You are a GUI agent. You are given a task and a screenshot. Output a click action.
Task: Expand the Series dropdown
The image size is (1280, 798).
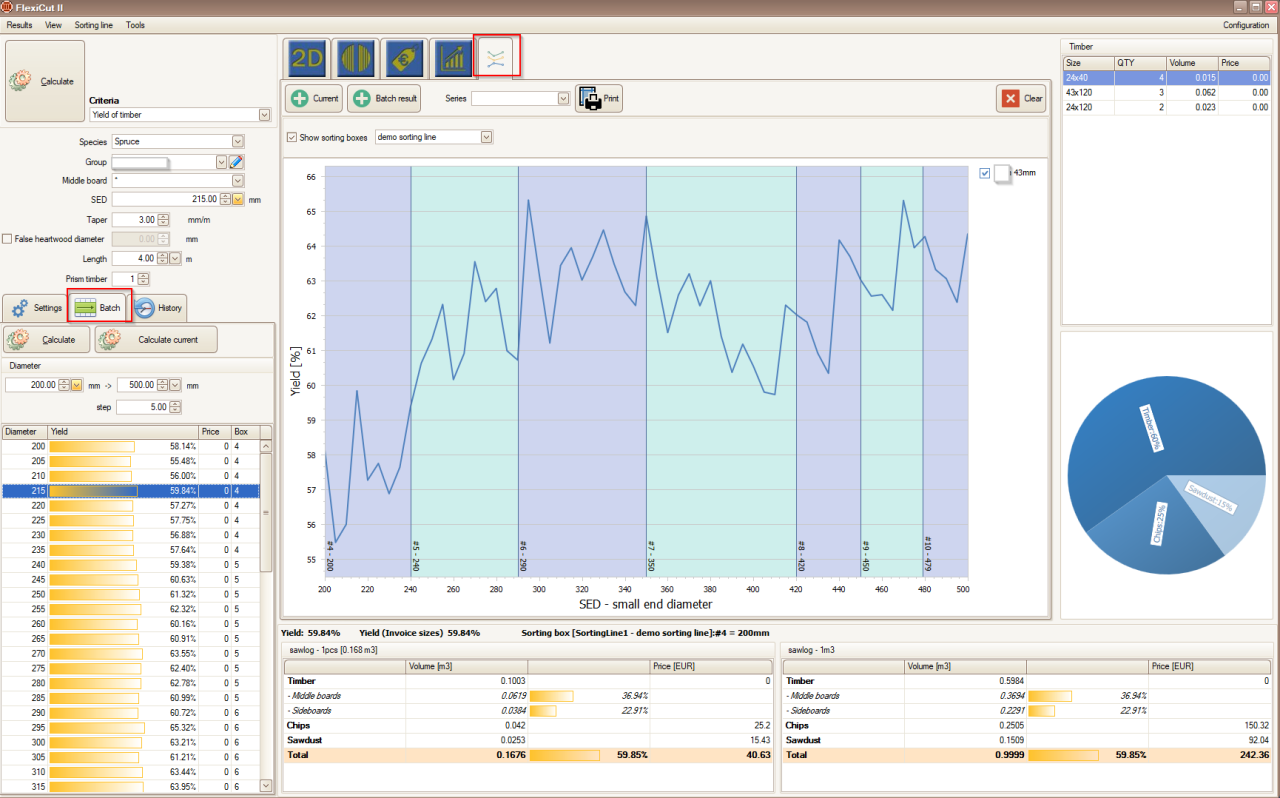tap(564, 98)
